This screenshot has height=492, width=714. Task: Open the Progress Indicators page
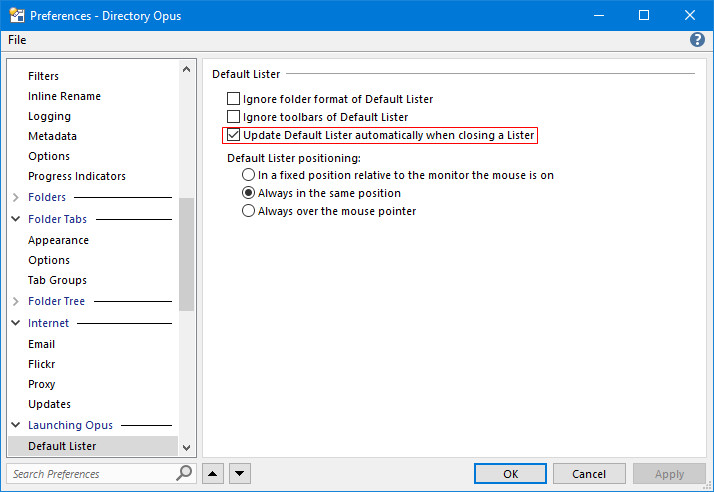coord(76,176)
